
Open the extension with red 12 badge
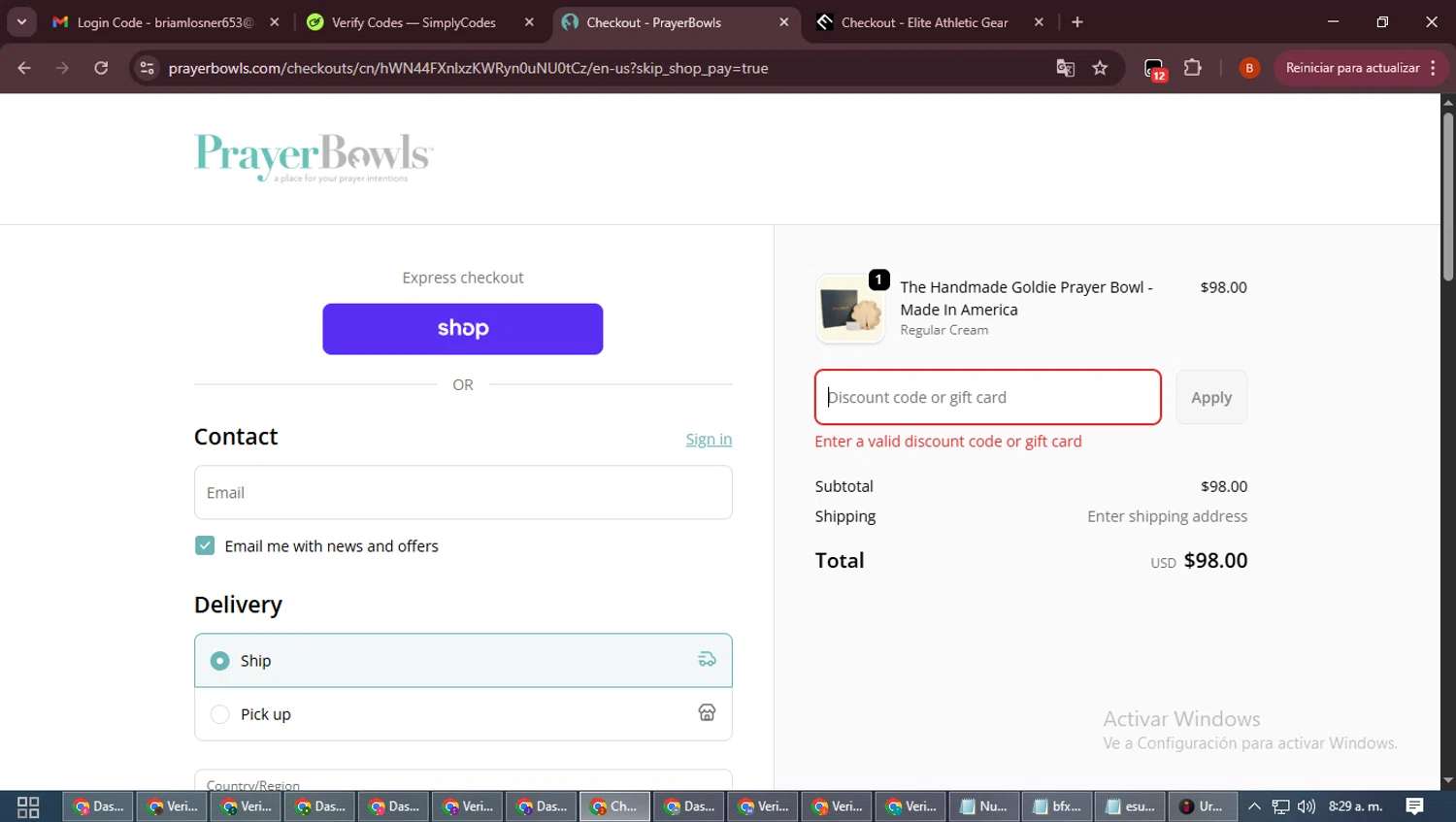[1154, 69]
